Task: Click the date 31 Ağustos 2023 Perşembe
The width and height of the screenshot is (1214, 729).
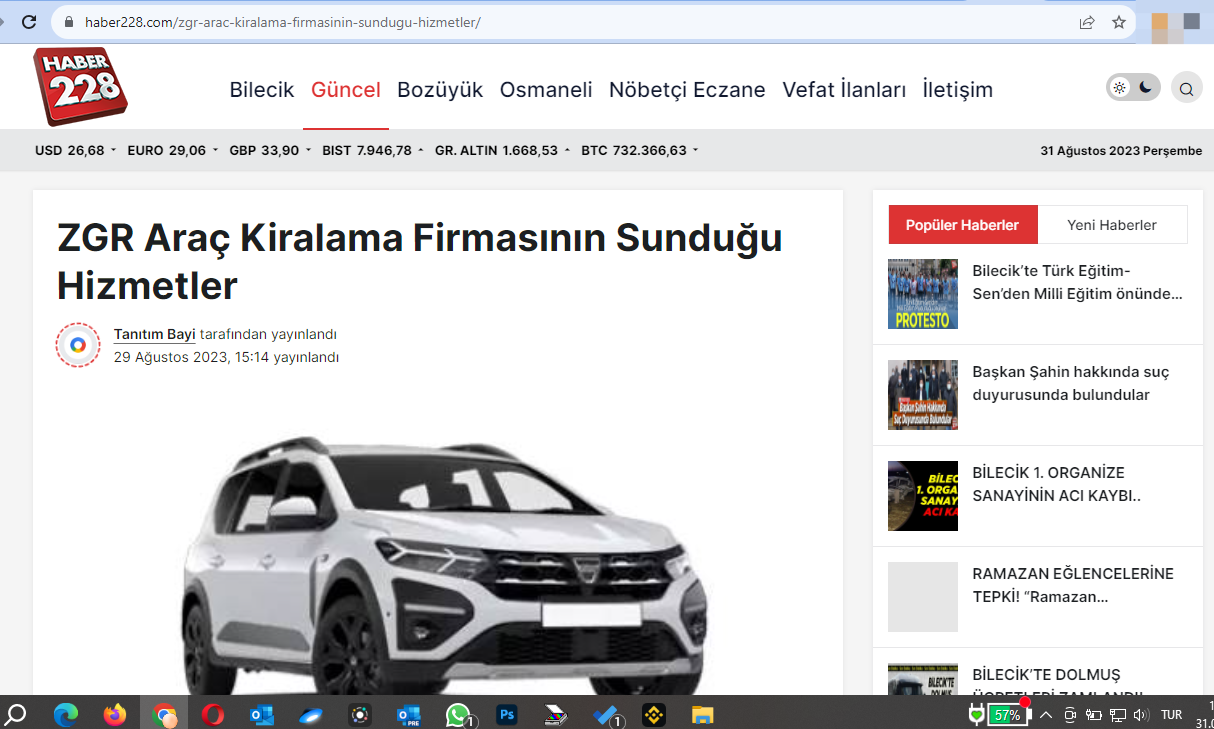Action: tap(1121, 151)
